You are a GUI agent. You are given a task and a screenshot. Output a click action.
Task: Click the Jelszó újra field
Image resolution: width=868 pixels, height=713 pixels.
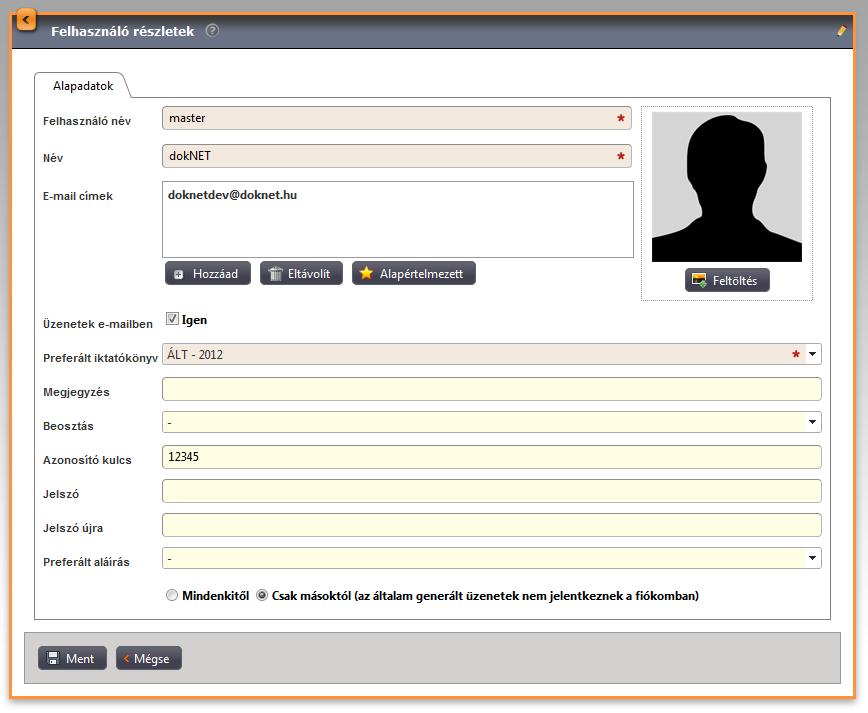[x=492, y=525]
